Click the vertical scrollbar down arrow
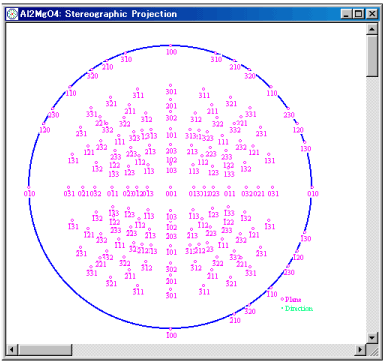 (372, 337)
